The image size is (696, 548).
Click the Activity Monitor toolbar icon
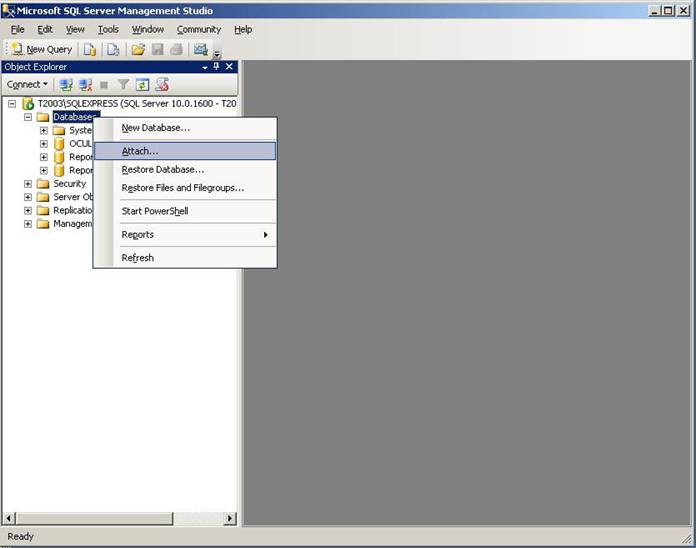coord(201,49)
